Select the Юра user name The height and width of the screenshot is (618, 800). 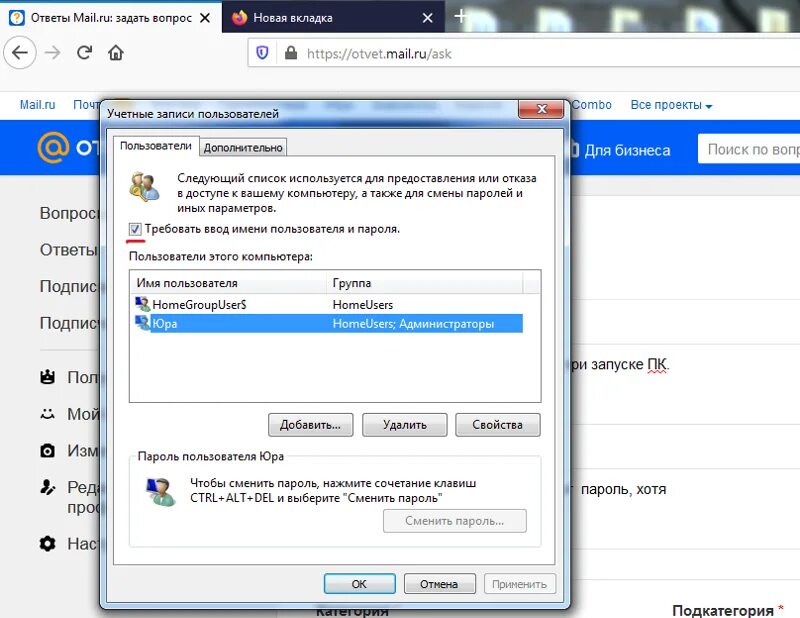165,324
